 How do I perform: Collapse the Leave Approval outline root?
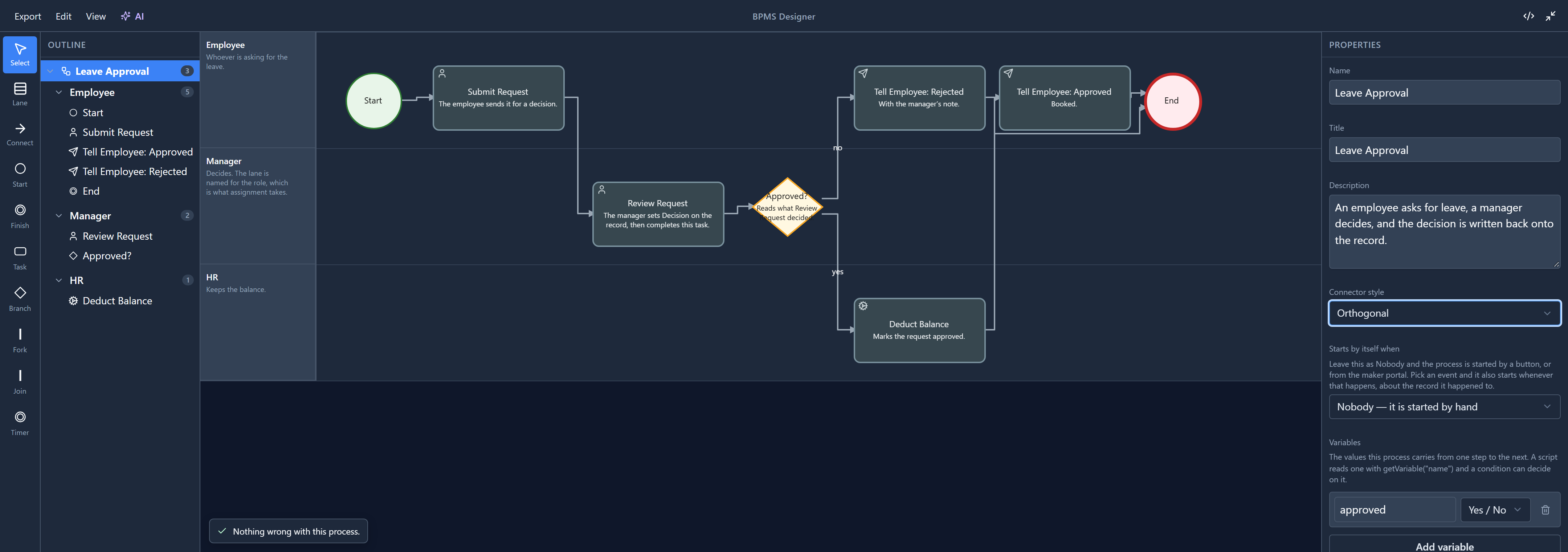50,71
